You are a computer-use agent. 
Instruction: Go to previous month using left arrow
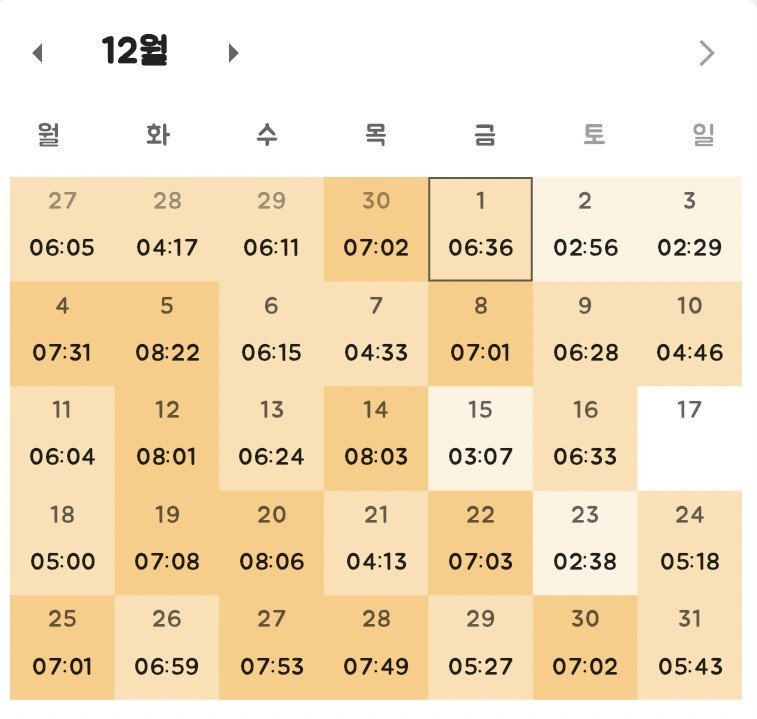click(38, 53)
